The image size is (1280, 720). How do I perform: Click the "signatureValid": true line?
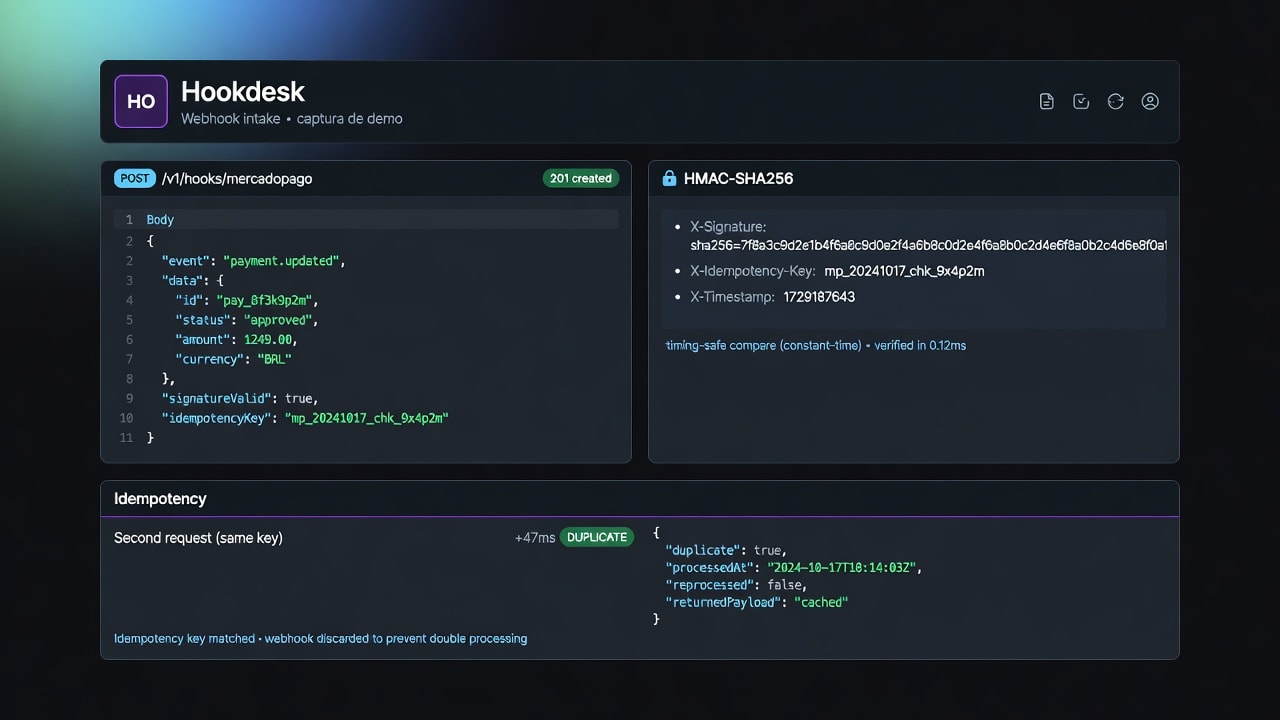click(x=240, y=398)
